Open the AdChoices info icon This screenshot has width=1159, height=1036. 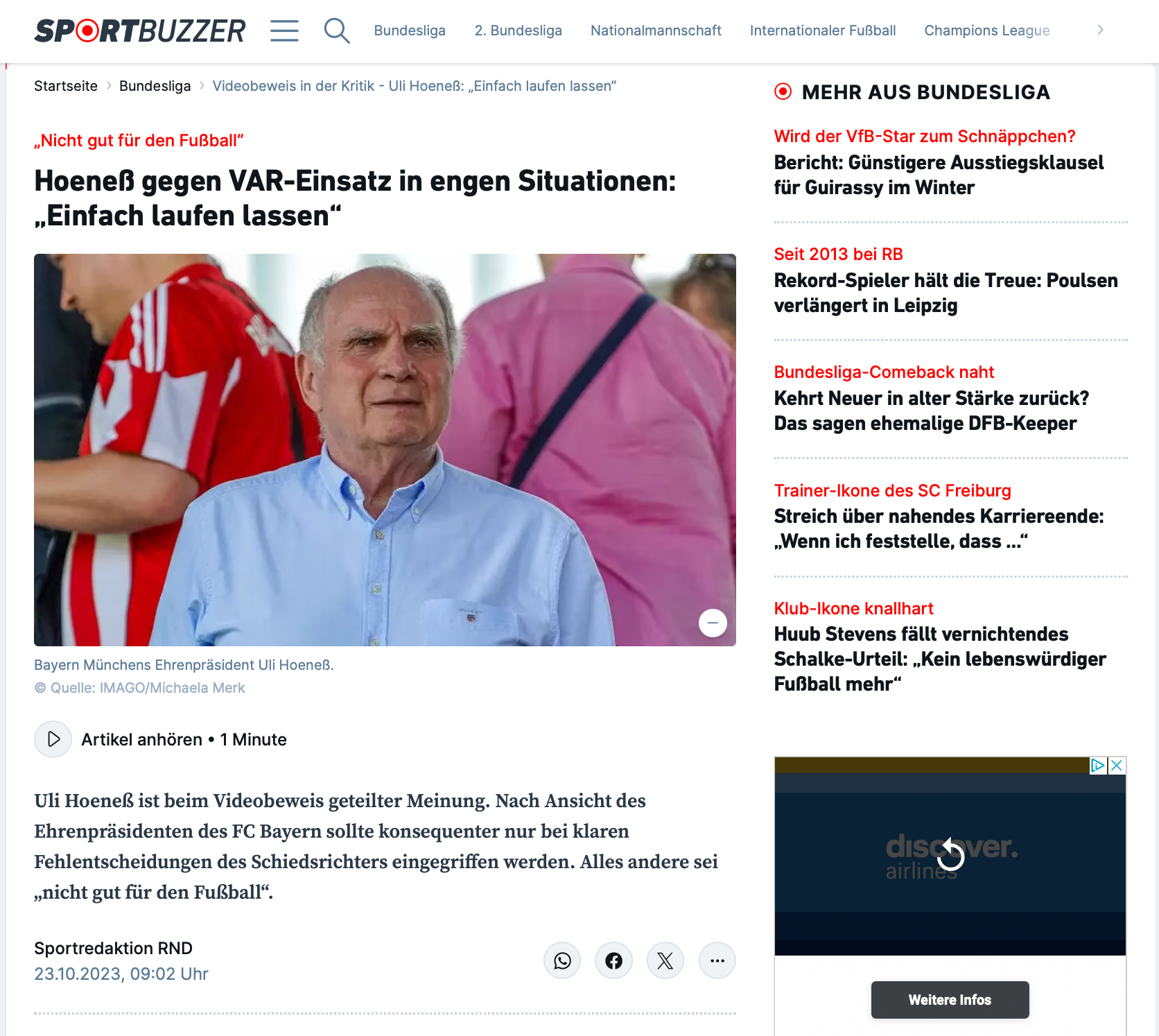click(x=1099, y=766)
